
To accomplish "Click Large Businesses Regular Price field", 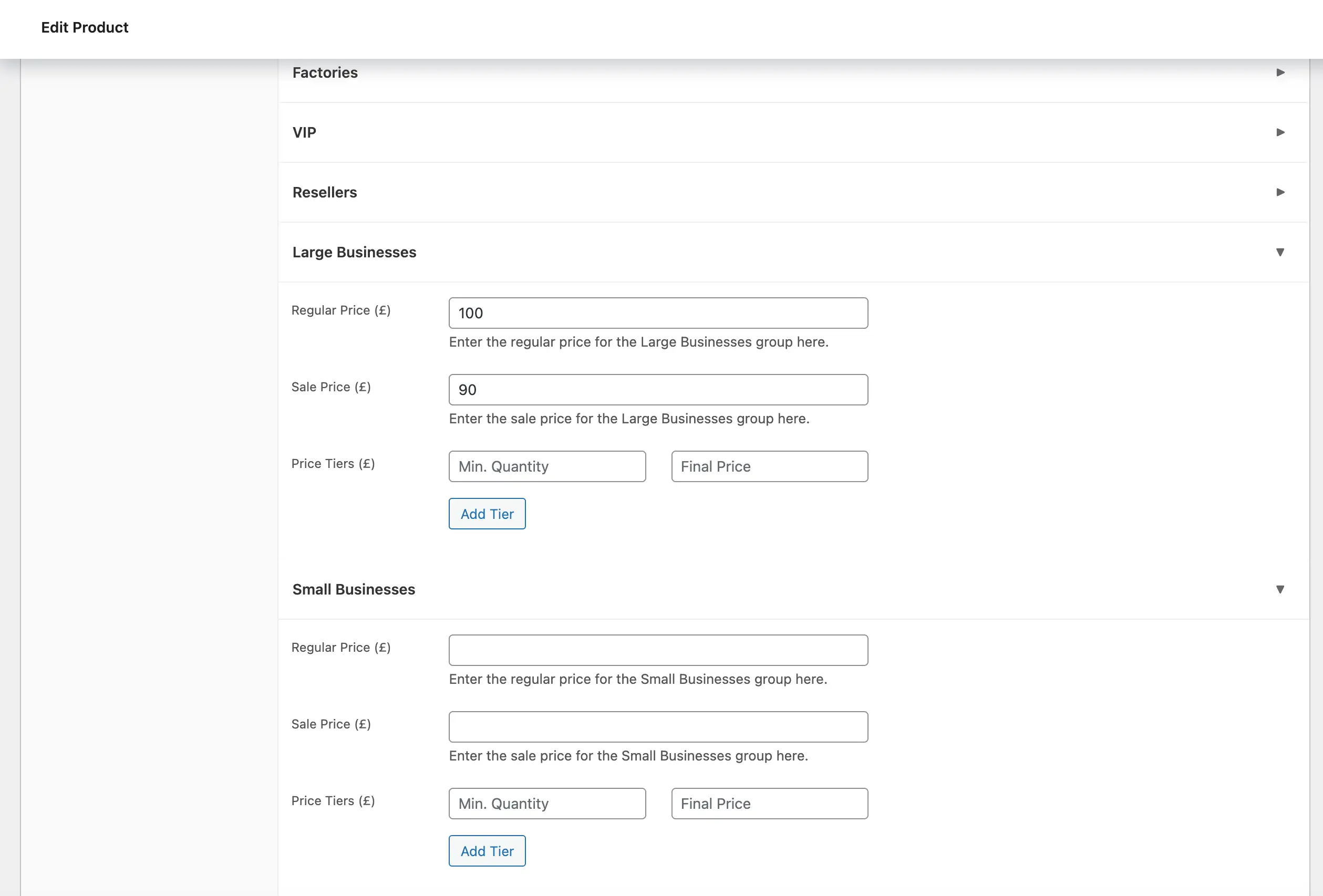I will [658, 313].
